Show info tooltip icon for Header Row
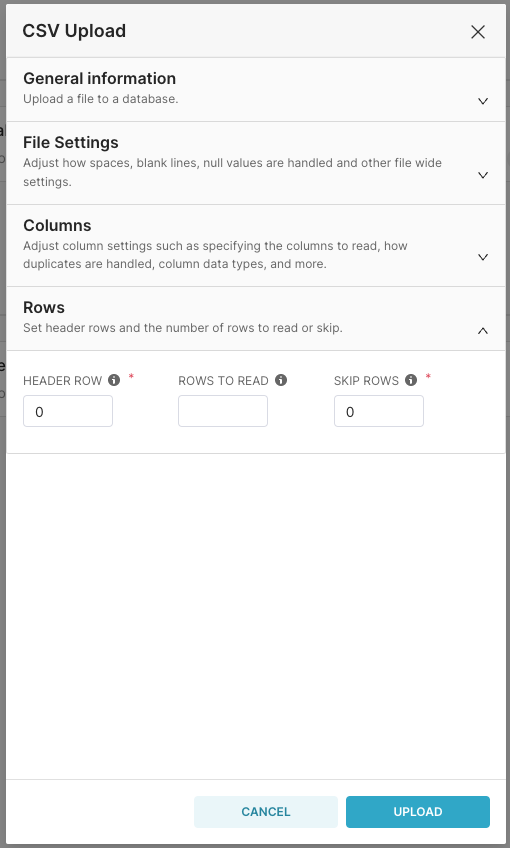 (x=114, y=380)
